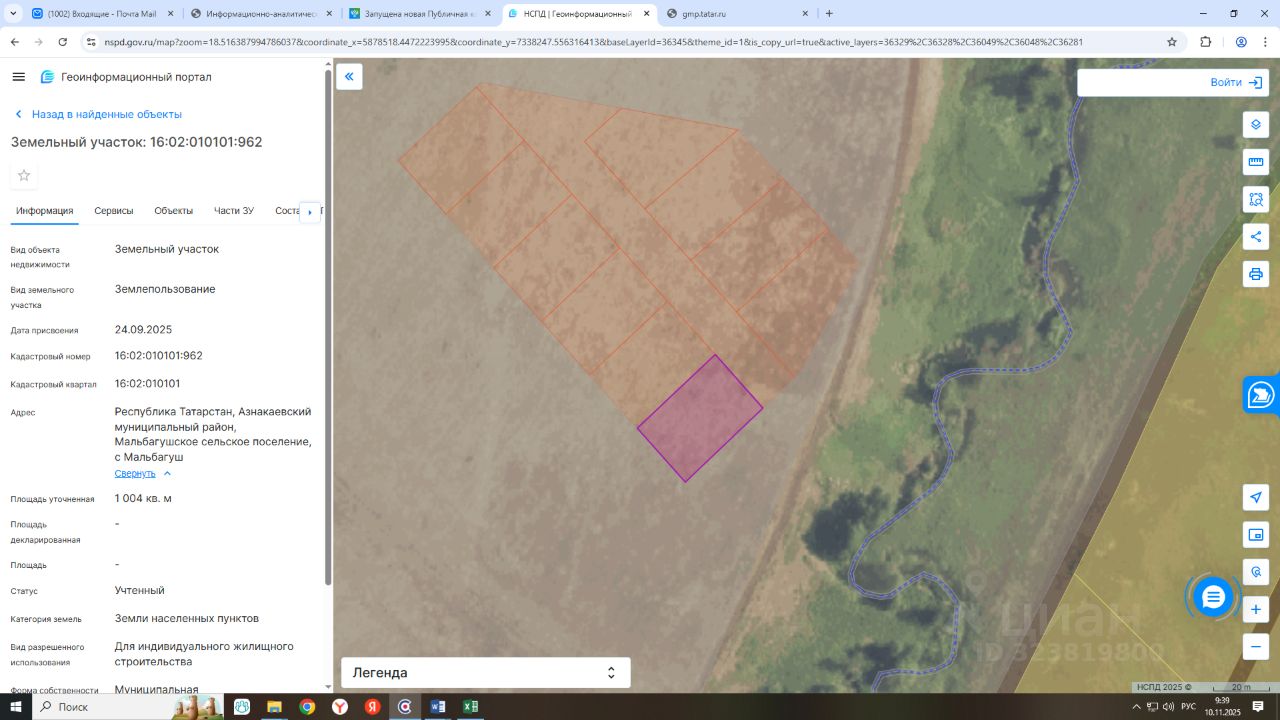Image resolution: width=1280 pixels, height=720 pixels.
Task: Select the Земли населенных пунктов value
Action: (x=187, y=619)
